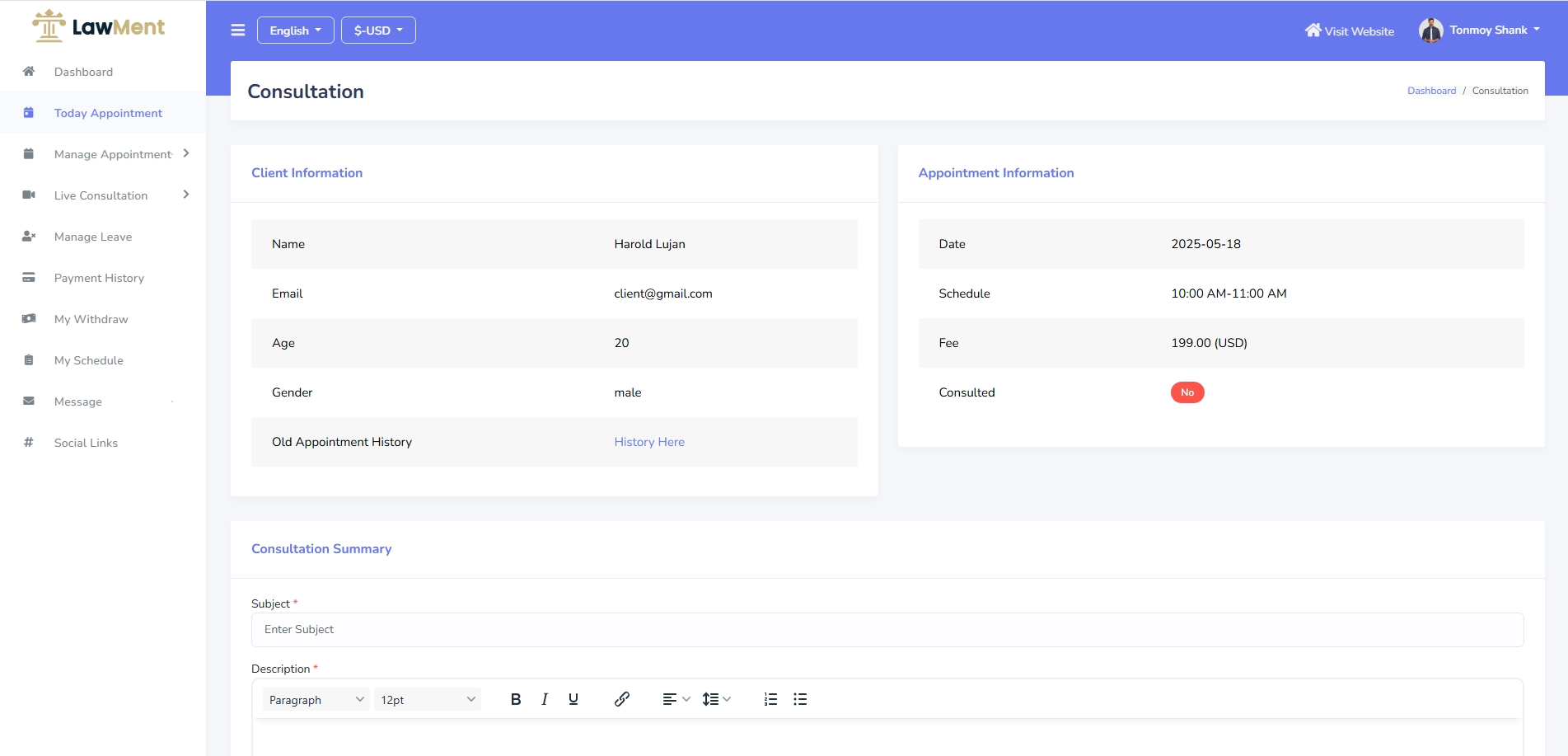Click the fee value 199.00 (USD)
Image resolution: width=1568 pixels, height=756 pixels.
1209,343
